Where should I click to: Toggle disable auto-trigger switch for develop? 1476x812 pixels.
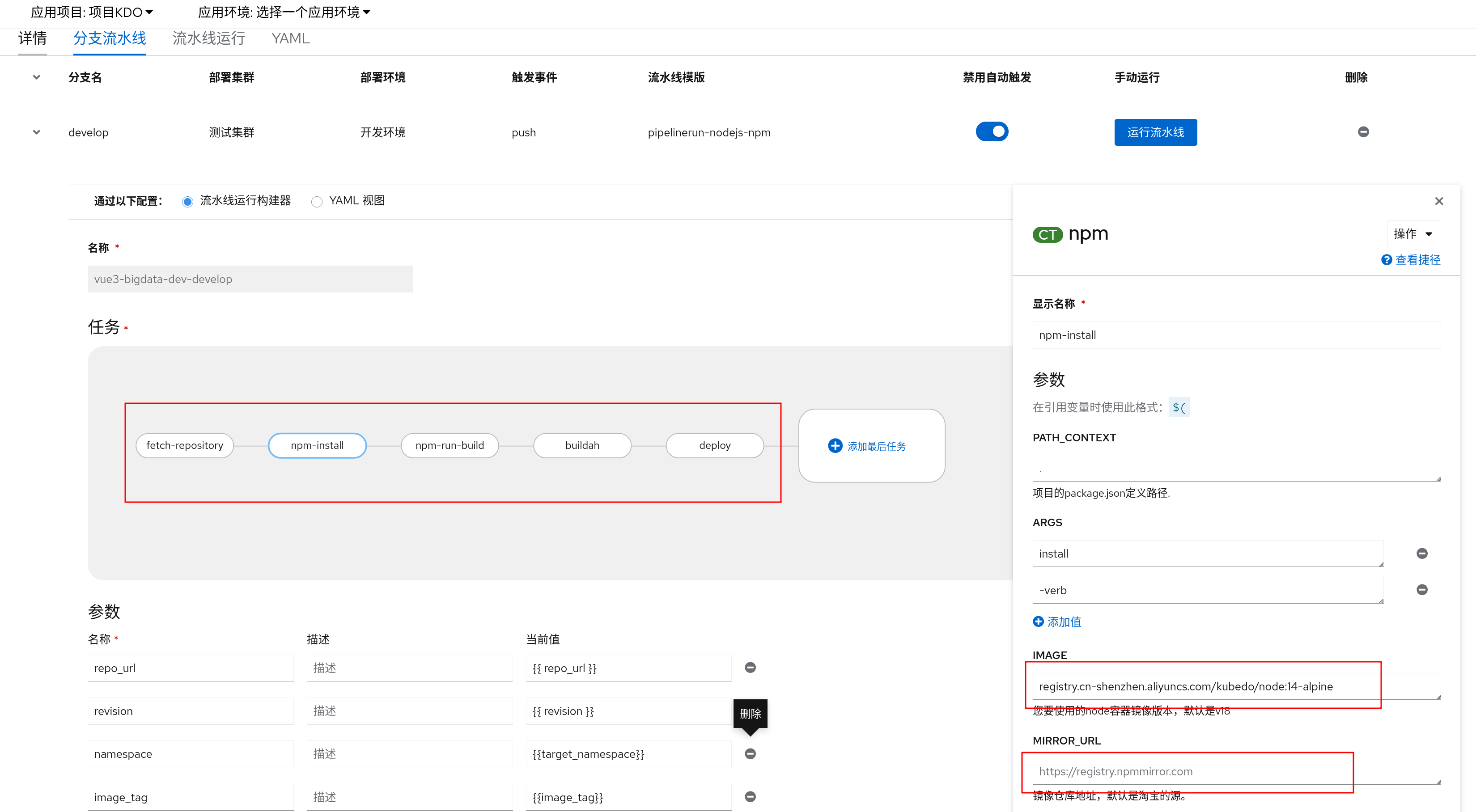[992, 132]
